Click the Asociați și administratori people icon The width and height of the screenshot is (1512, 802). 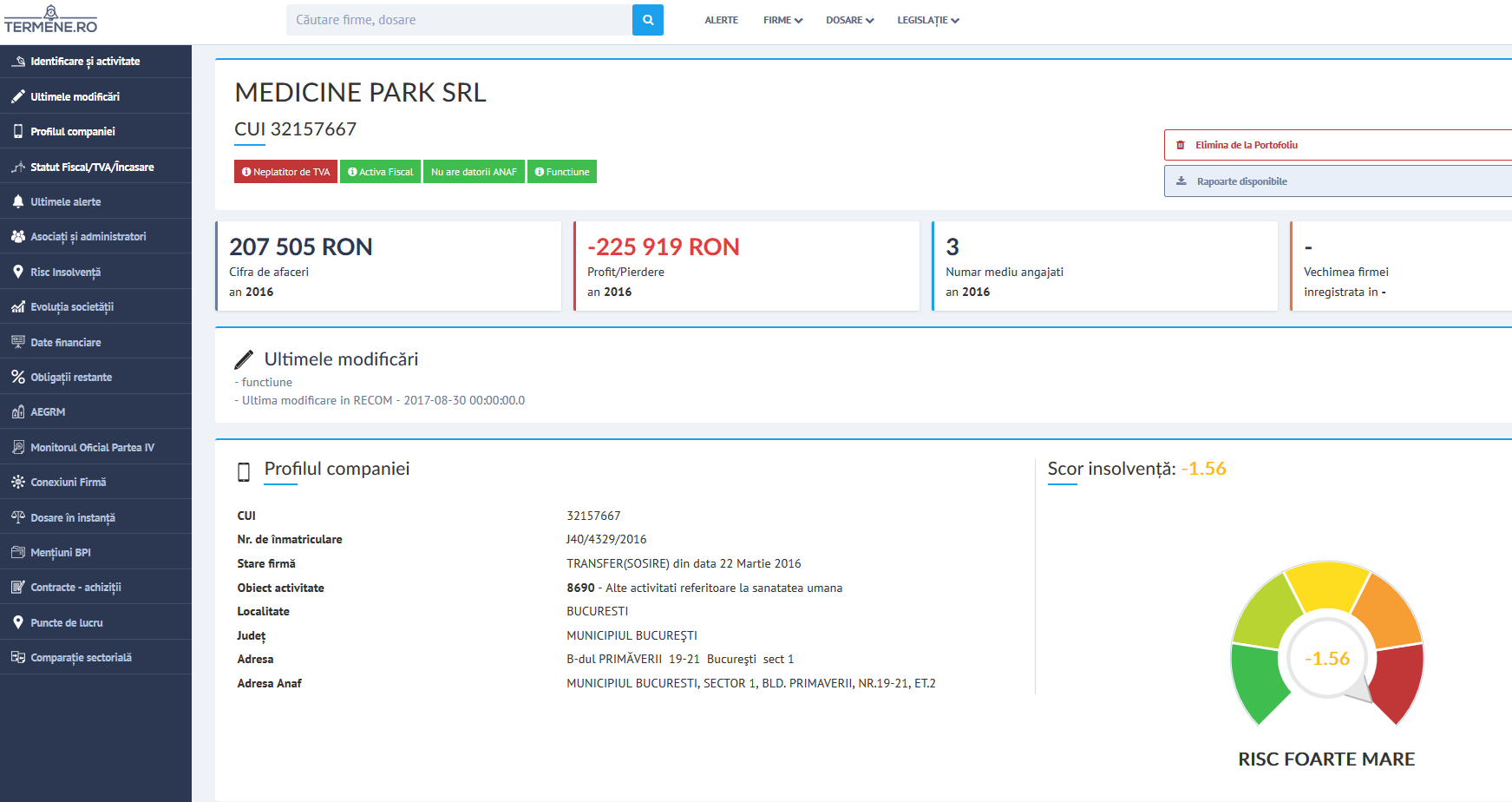17,236
